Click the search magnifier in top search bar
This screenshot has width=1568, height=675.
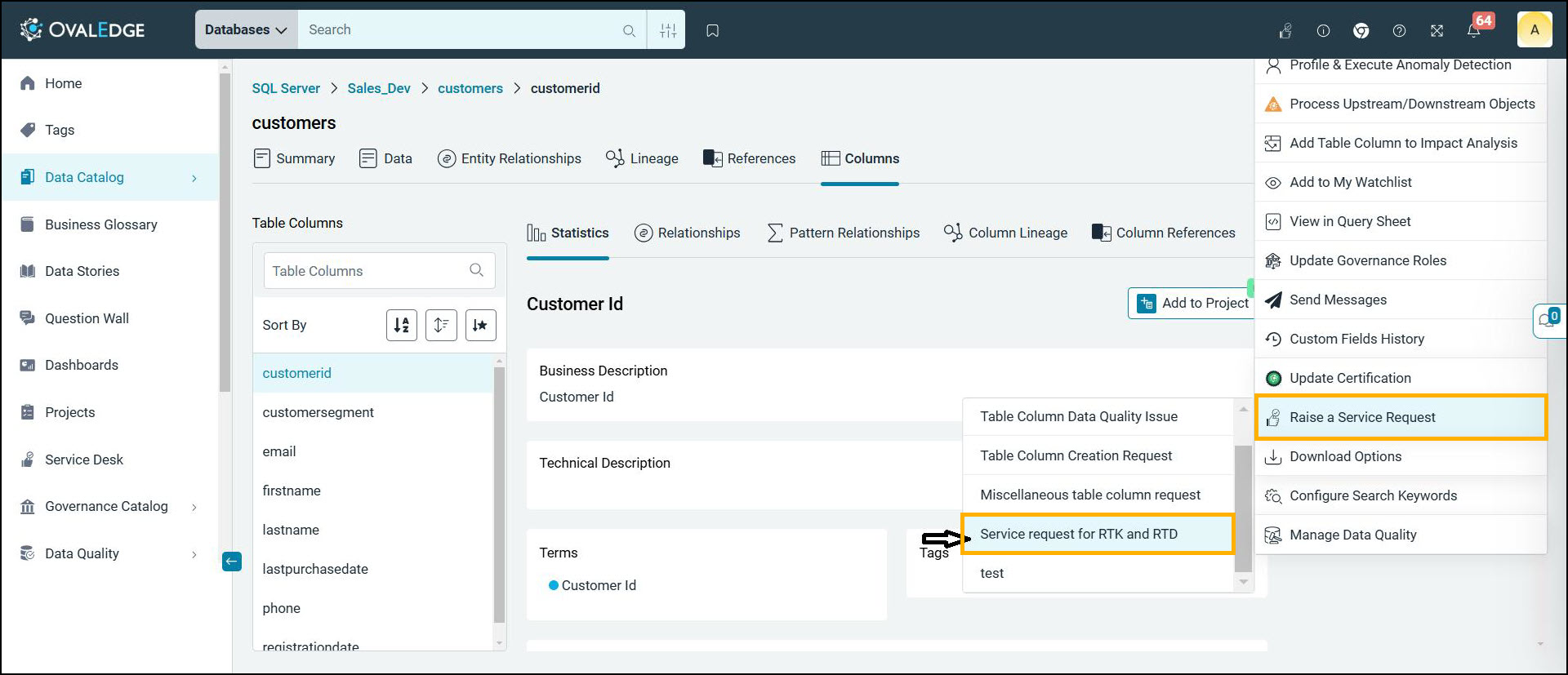[629, 30]
